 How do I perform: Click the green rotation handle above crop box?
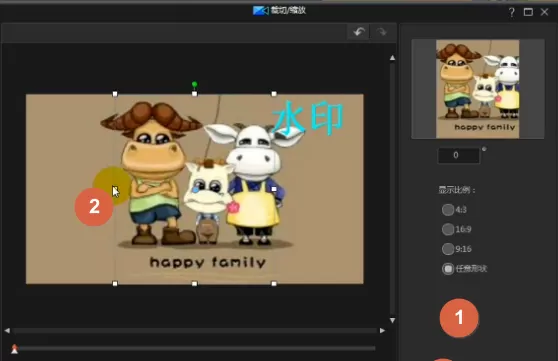click(194, 84)
